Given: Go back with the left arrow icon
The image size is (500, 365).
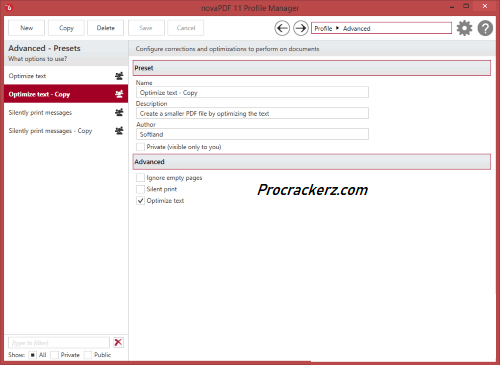Looking at the screenshot, I should coord(282,28).
